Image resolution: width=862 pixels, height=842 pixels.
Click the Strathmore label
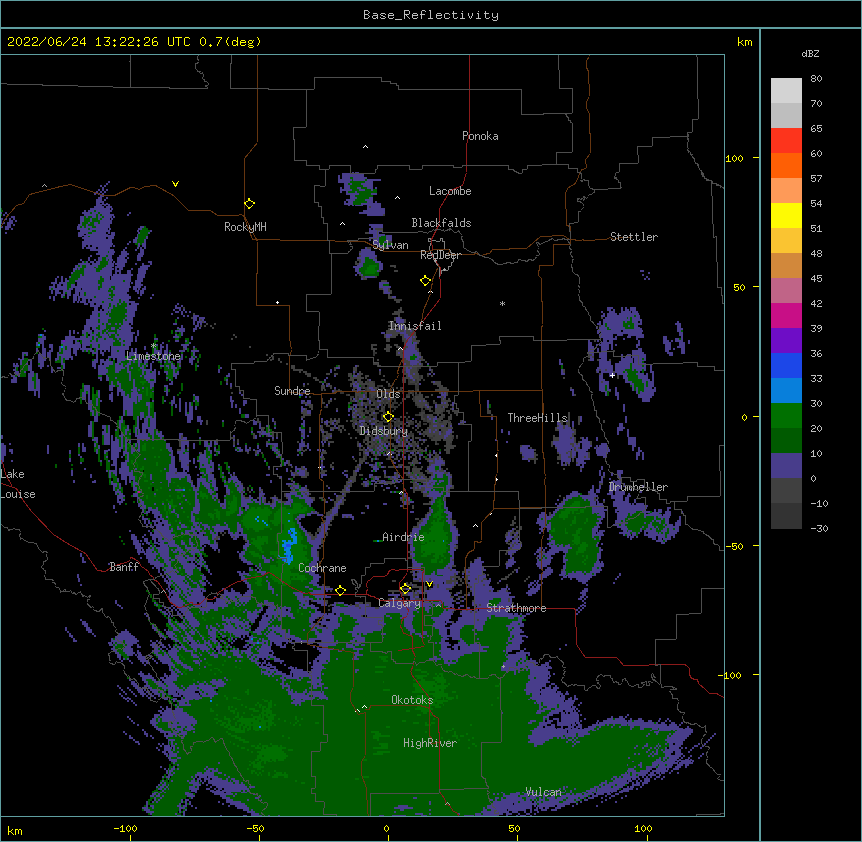point(516,608)
